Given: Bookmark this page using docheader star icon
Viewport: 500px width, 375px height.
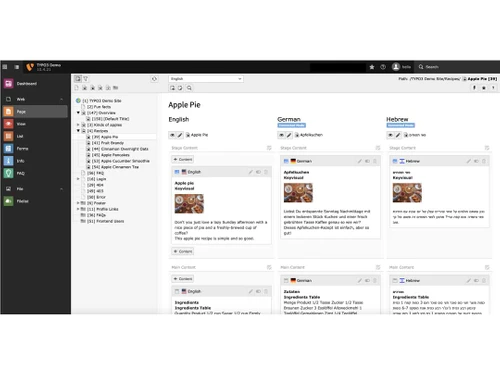Looking at the screenshot, I should click(x=484, y=88).
